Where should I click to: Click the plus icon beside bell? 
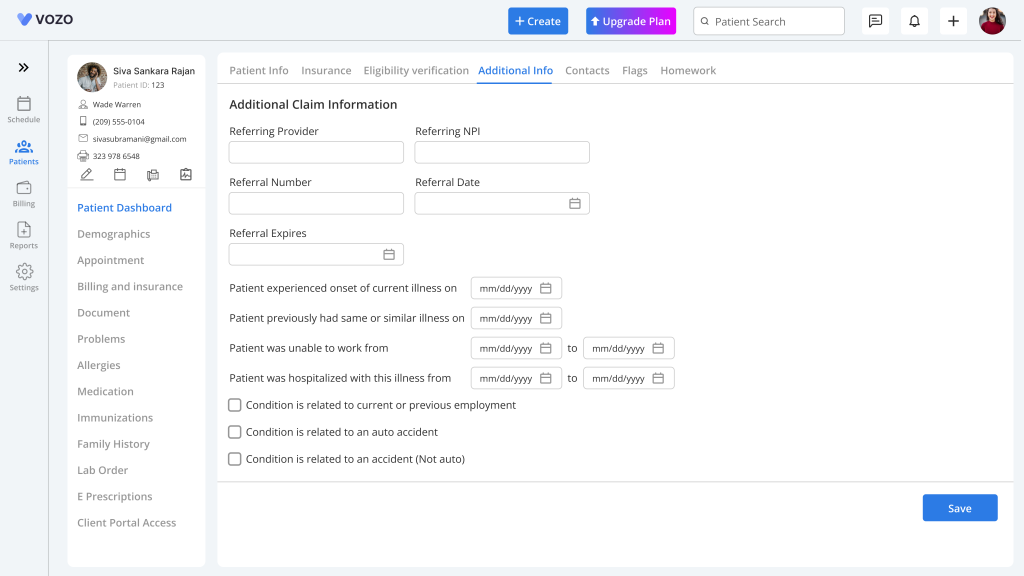click(x=953, y=21)
